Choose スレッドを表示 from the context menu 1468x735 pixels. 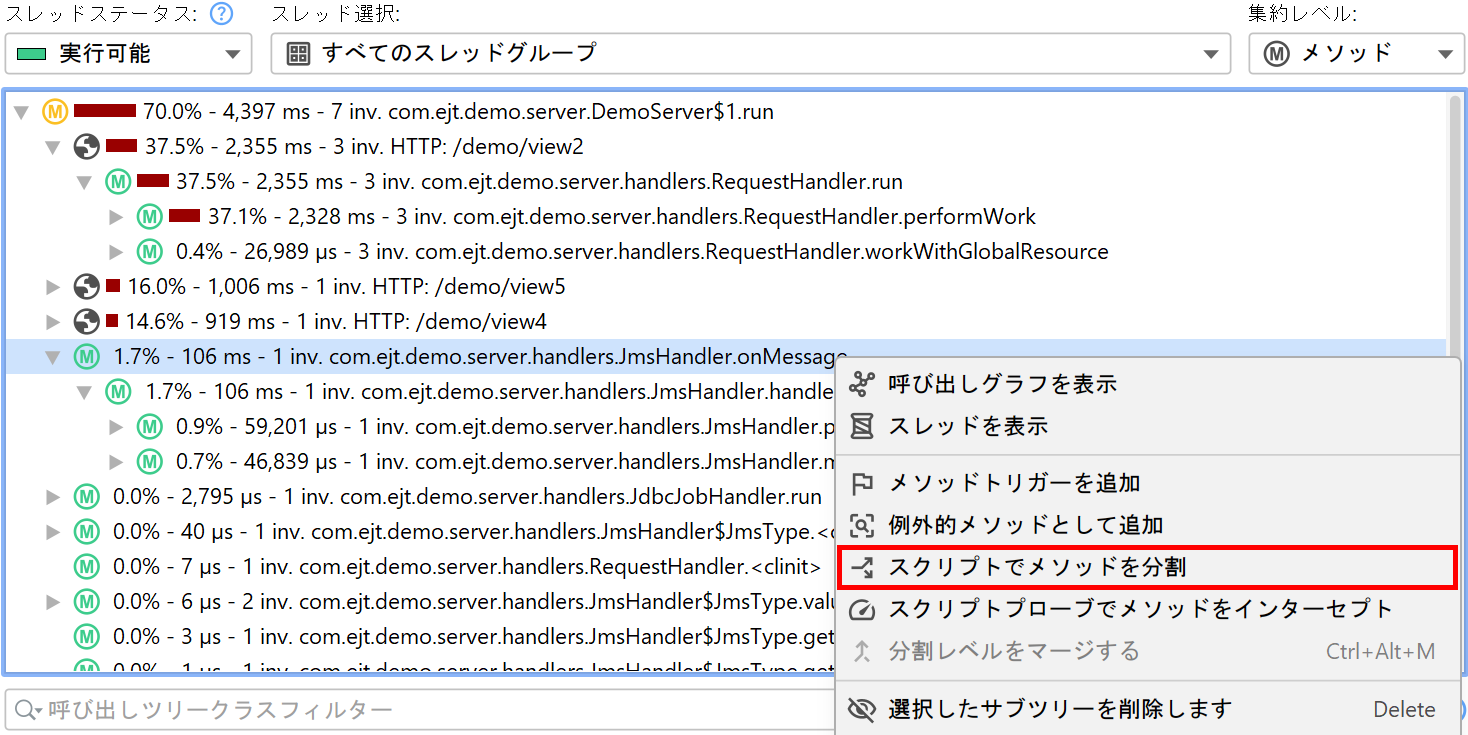pos(967,426)
